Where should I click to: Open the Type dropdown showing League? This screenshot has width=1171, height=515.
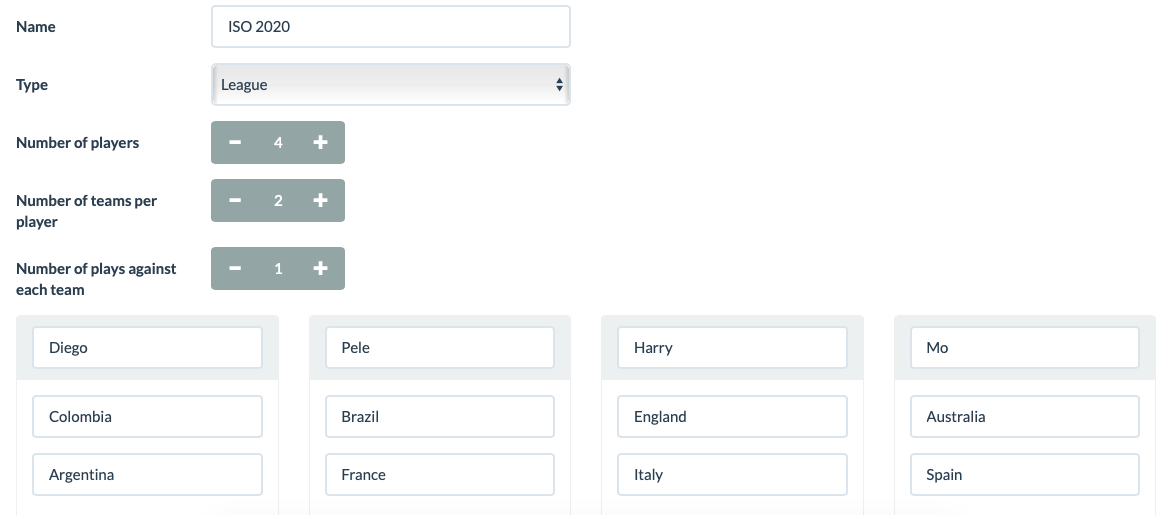click(x=391, y=84)
